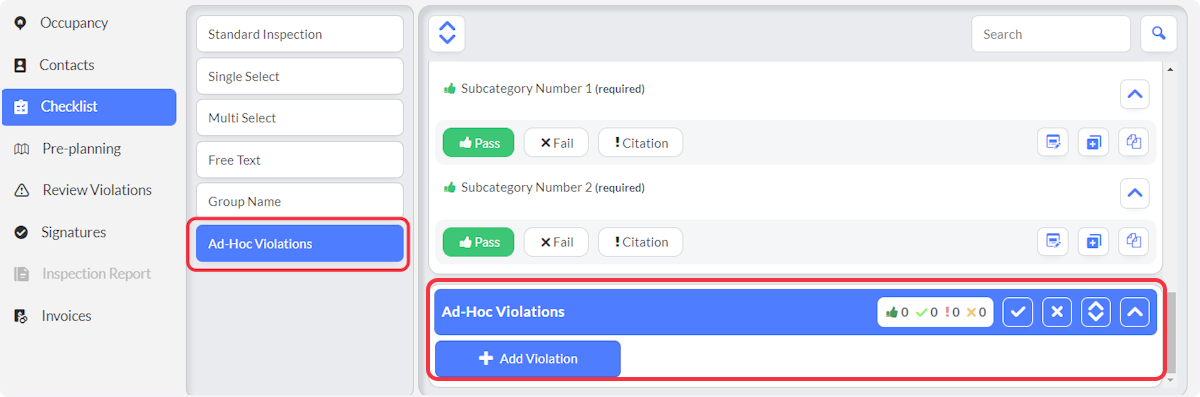1200x397 pixels.
Task: Mark Subcategory Number 1 as Pass
Action: tap(478, 143)
